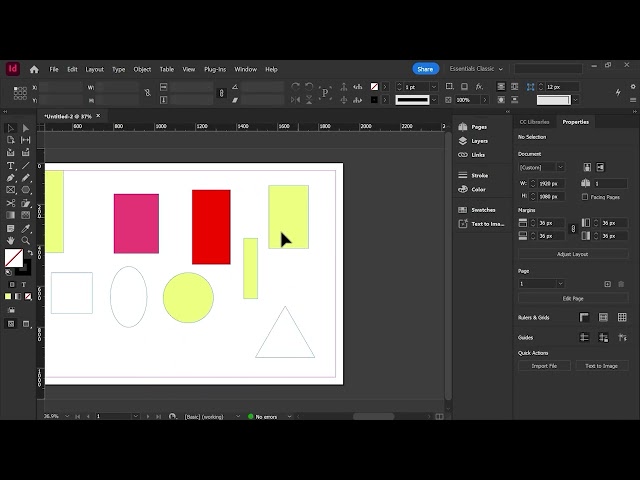Image resolution: width=640 pixels, height=480 pixels.
Task: Click the Import File button
Action: [x=544, y=366]
